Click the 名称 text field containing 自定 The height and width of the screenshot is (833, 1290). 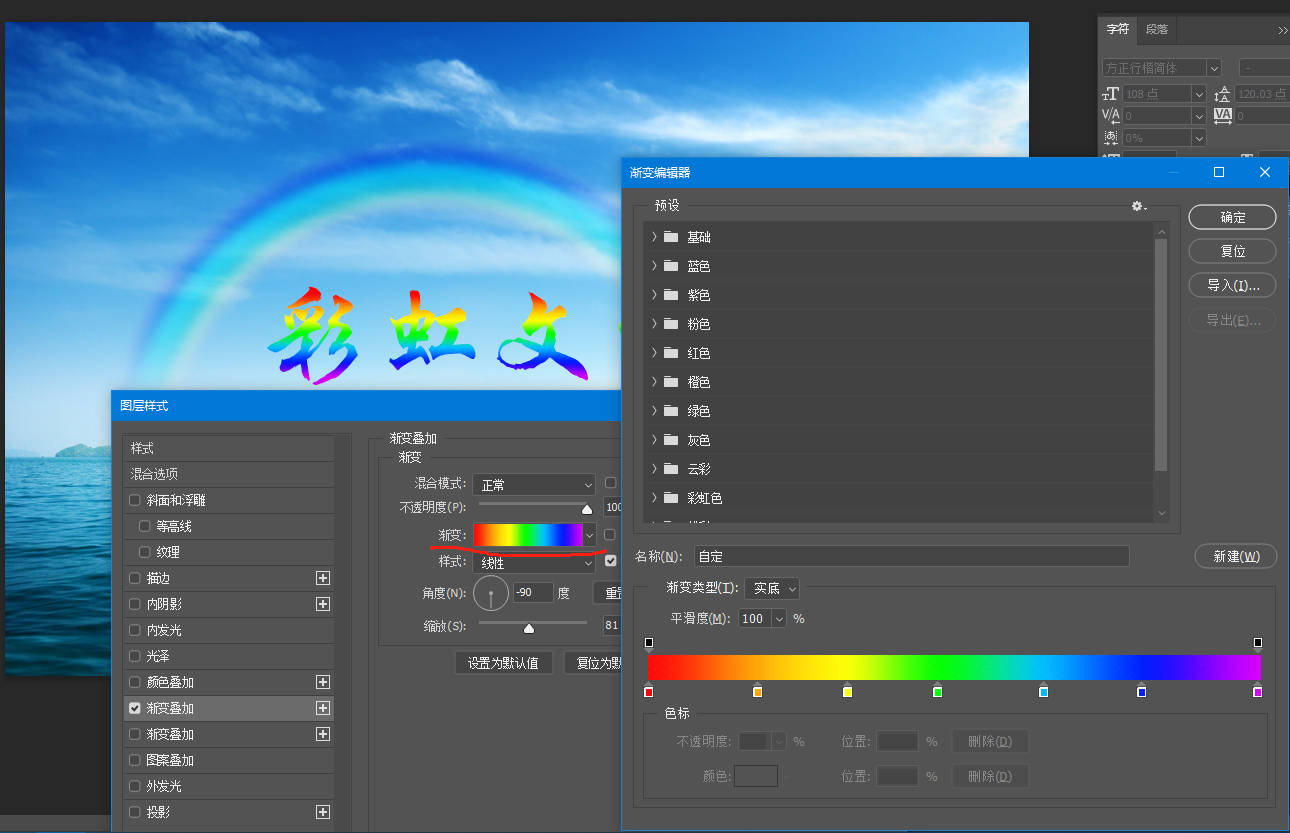(x=911, y=556)
